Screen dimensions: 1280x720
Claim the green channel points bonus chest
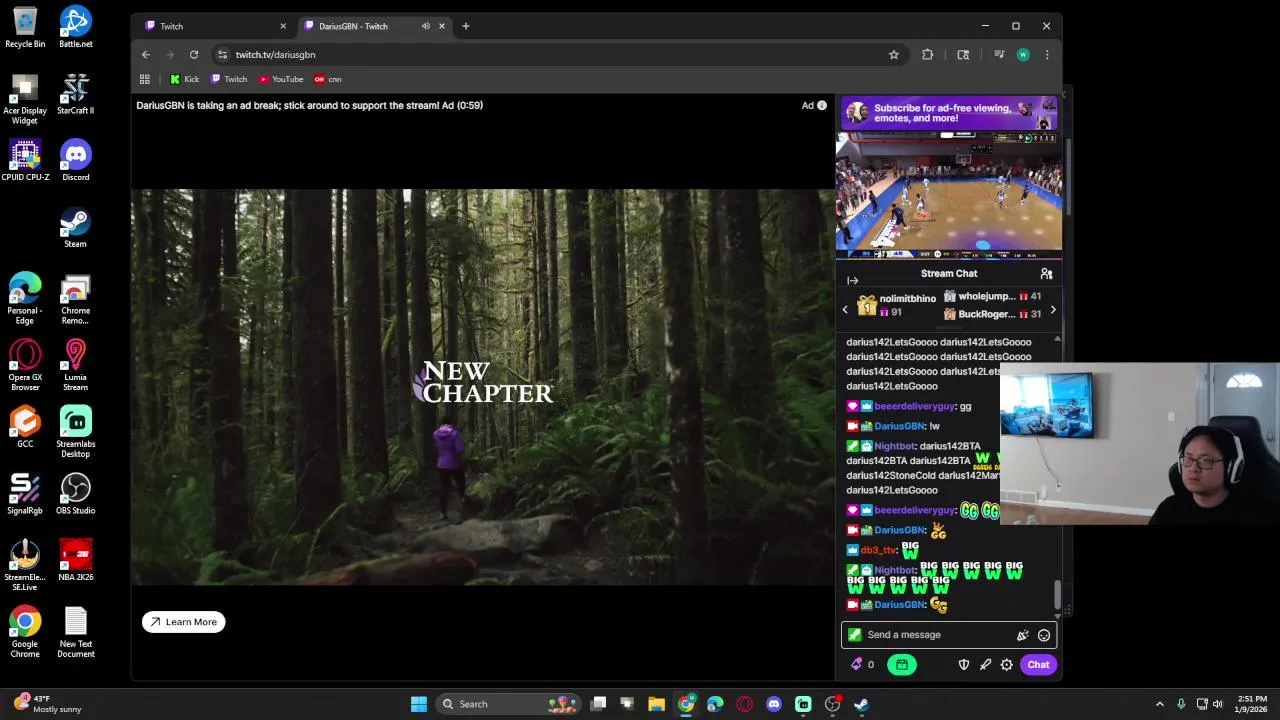pos(902,665)
